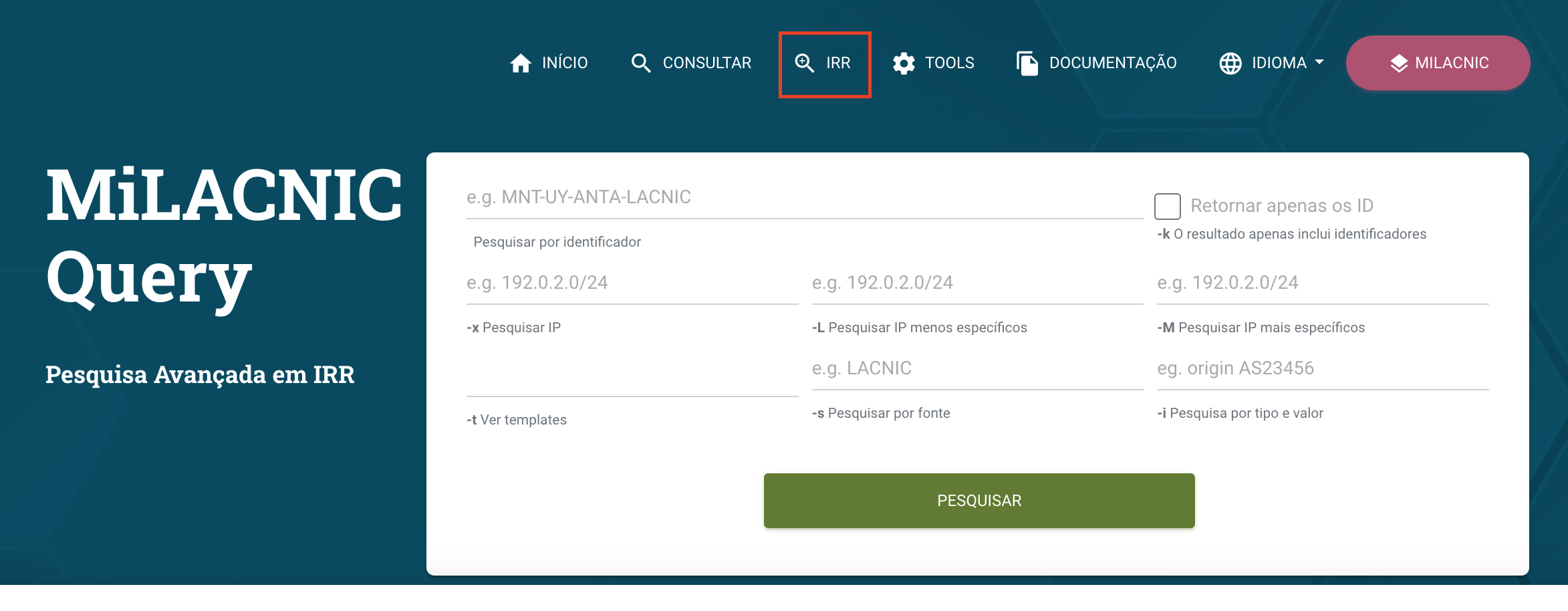
Task: Select the '-L Pesquisar IP menos específicos' field
Action: [x=976, y=283]
